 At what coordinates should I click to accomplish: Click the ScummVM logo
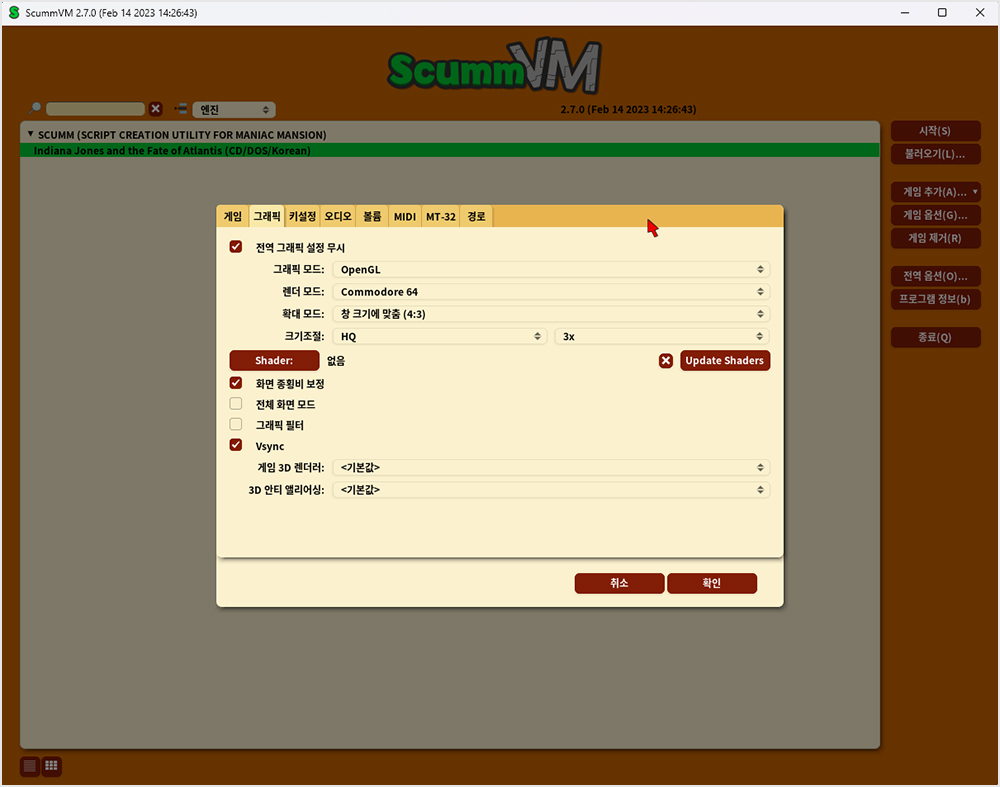pos(495,66)
